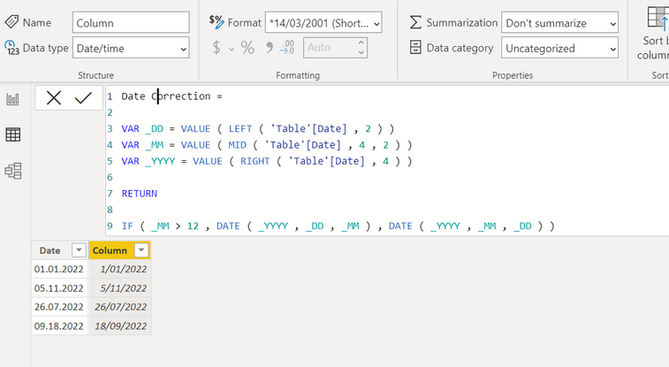Open the currency symbol dropdown arrow
669x367 pixels.
coord(231,49)
